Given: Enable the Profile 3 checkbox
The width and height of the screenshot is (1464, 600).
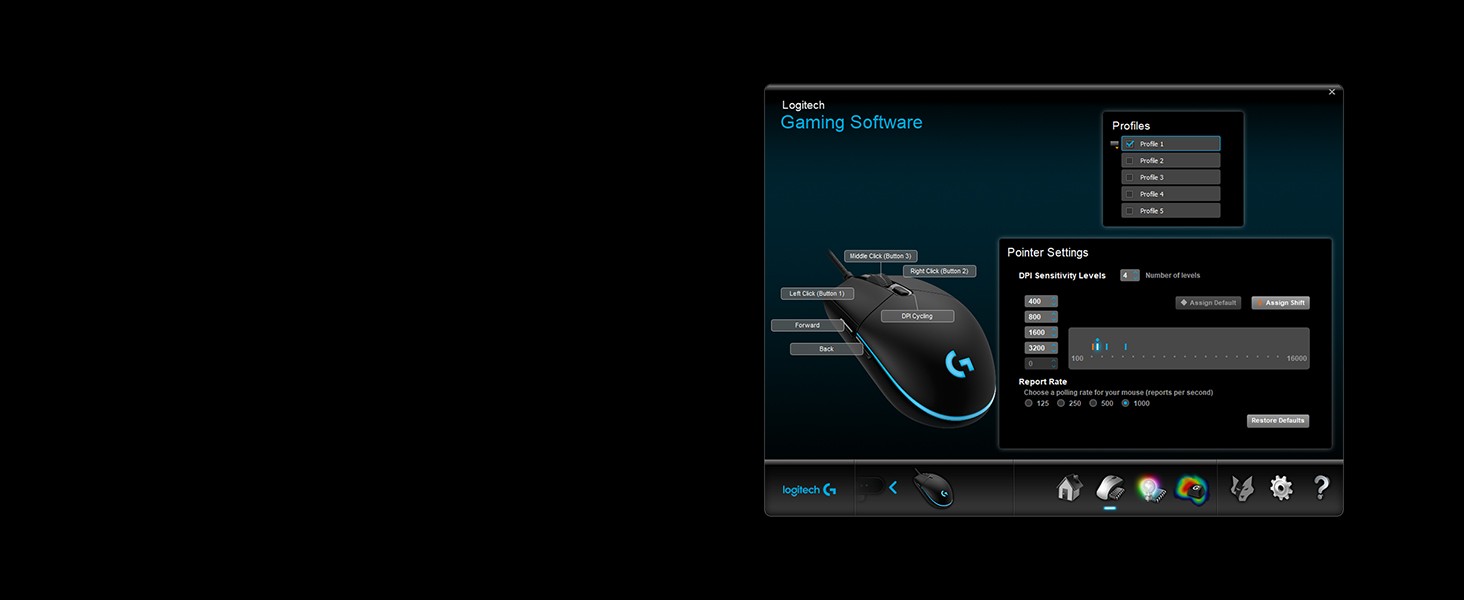Looking at the screenshot, I should click(x=1130, y=178).
